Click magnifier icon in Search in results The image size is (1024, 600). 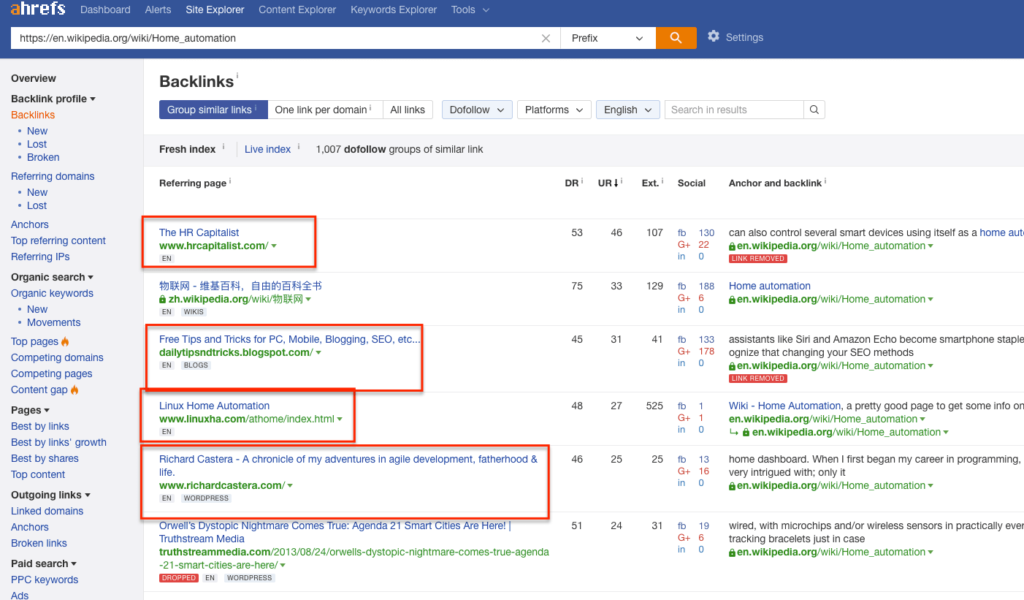[x=814, y=110]
